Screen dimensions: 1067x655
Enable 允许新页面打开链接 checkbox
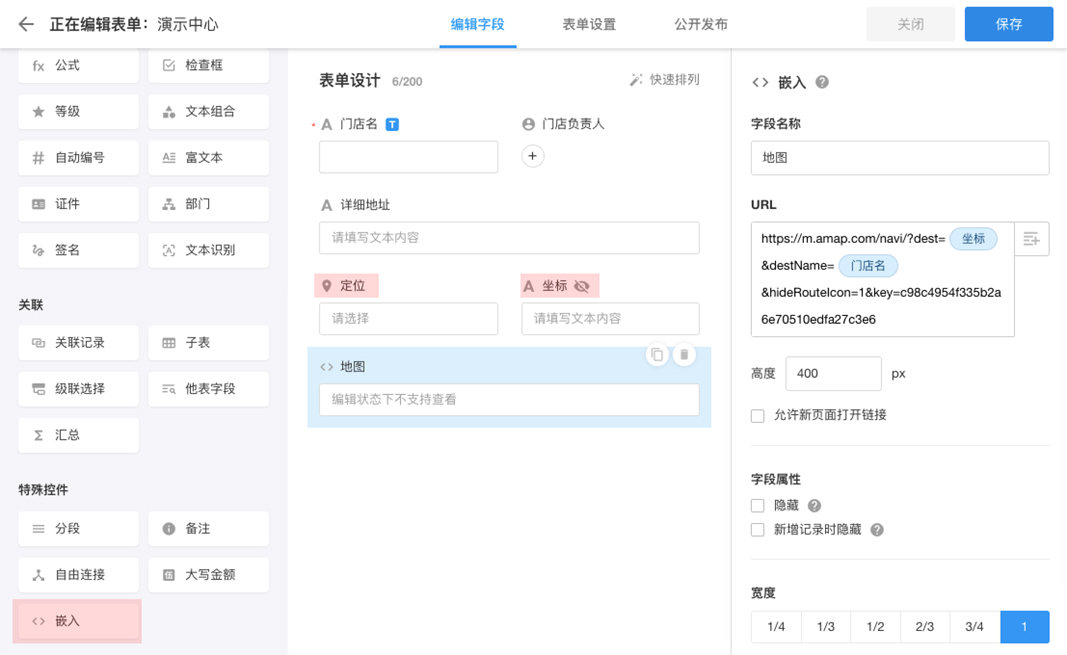[757, 416]
